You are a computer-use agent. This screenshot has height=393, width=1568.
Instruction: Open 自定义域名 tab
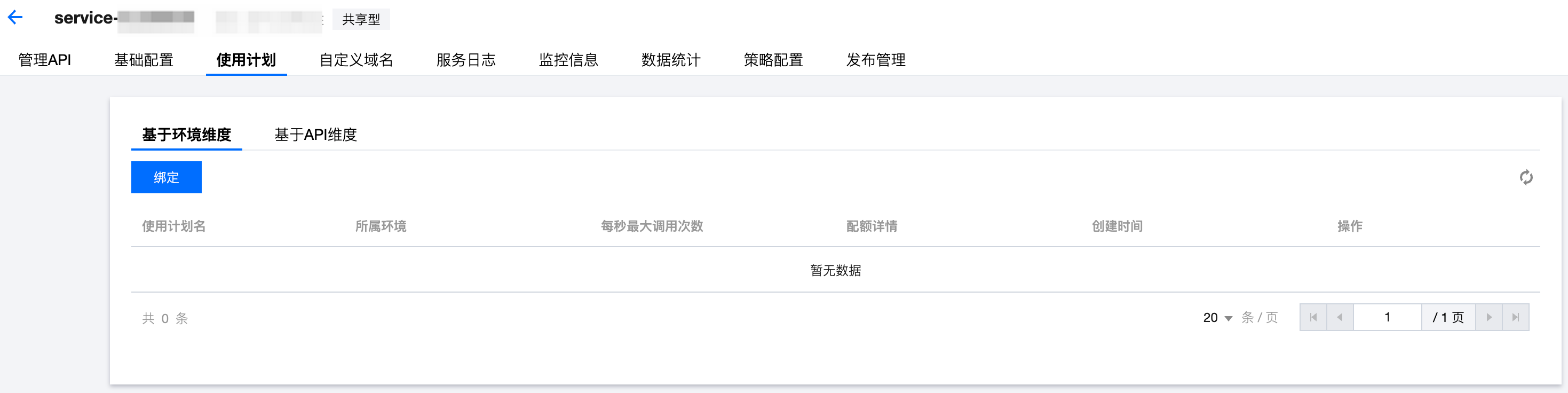(356, 60)
